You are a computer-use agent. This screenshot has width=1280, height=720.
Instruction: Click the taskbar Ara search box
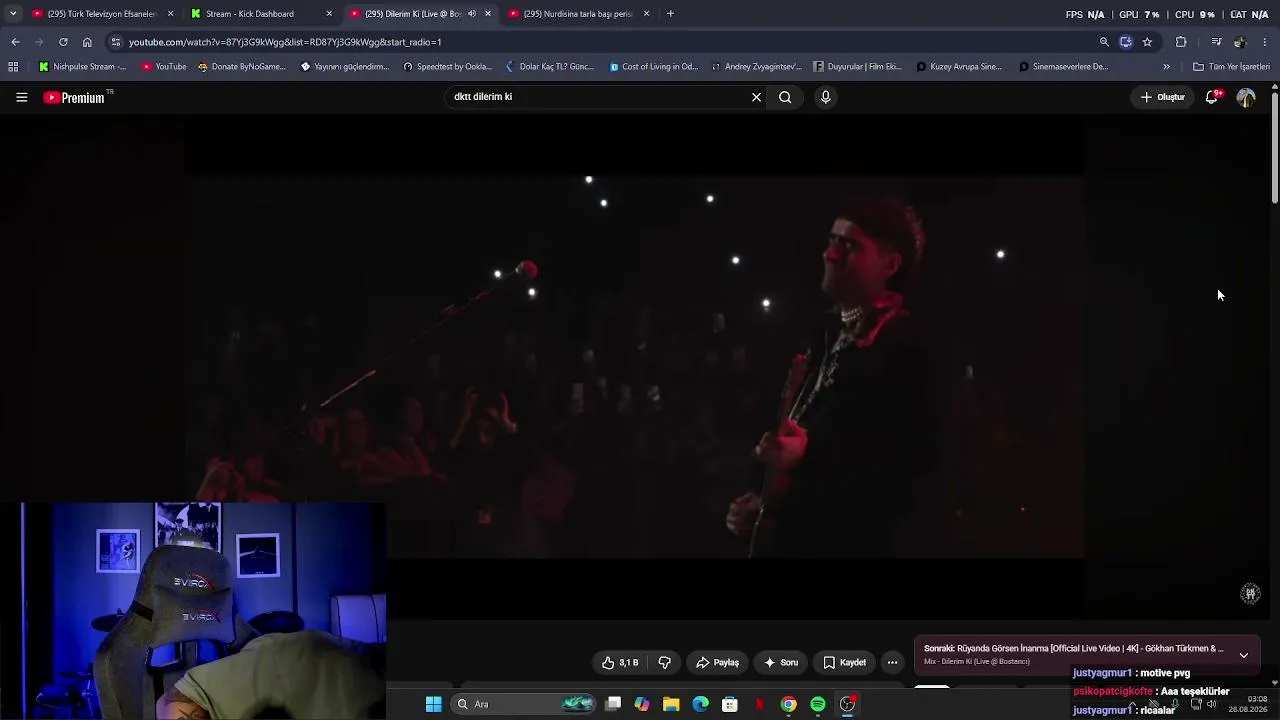point(524,704)
